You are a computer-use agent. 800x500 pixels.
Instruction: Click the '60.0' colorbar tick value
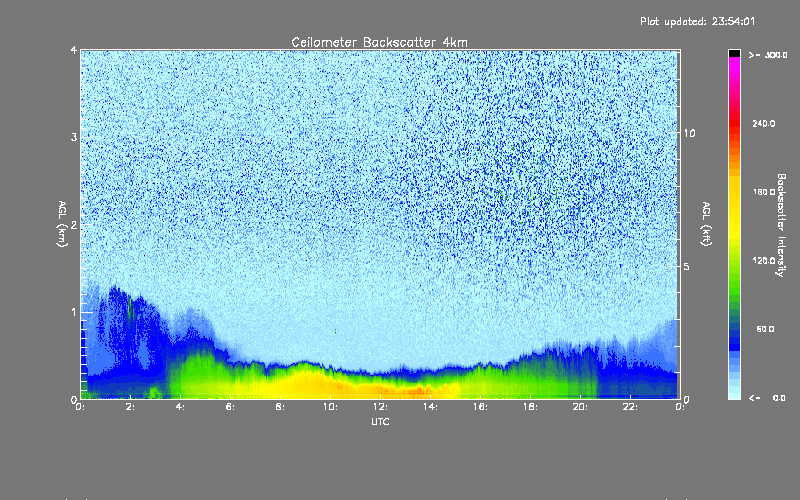pyautogui.click(x=765, y=329)
